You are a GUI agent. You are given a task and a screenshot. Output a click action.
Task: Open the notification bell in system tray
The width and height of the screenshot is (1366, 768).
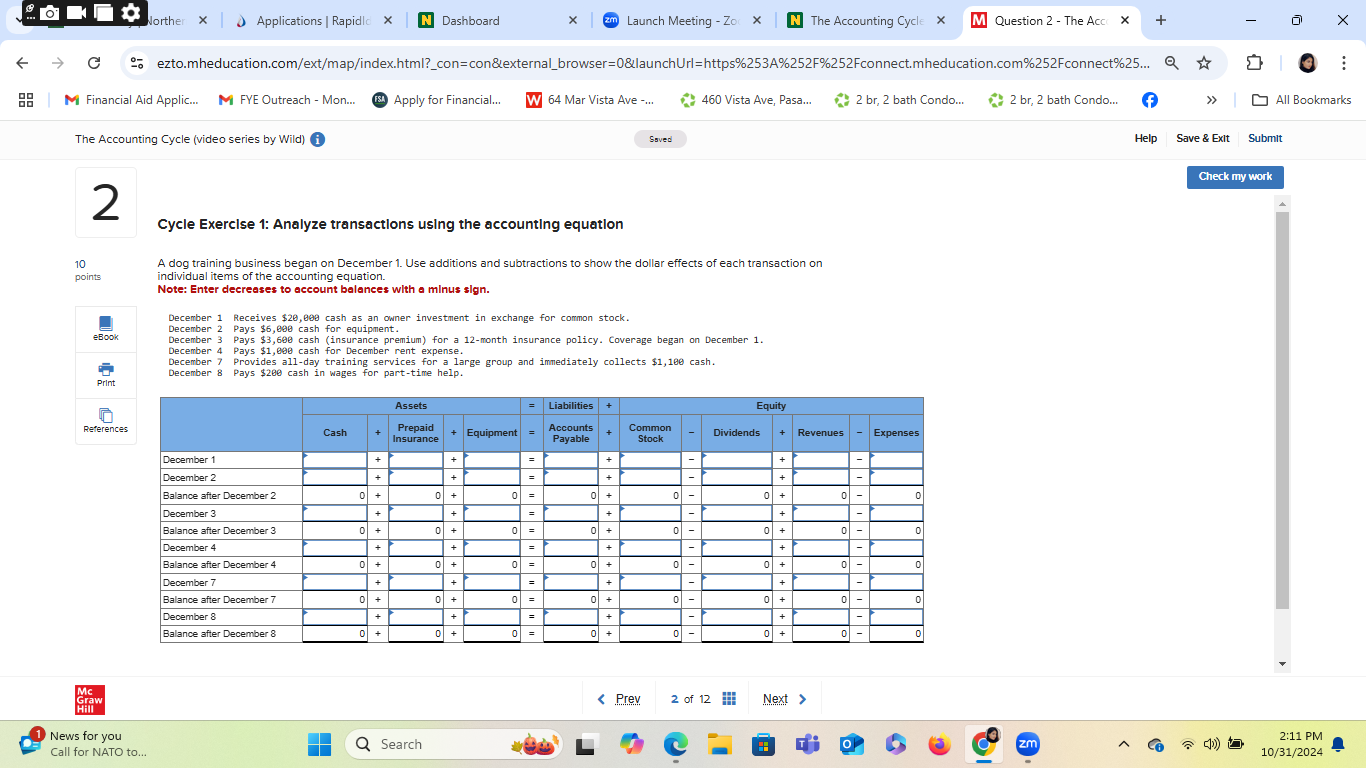(x=1338, y=744)
